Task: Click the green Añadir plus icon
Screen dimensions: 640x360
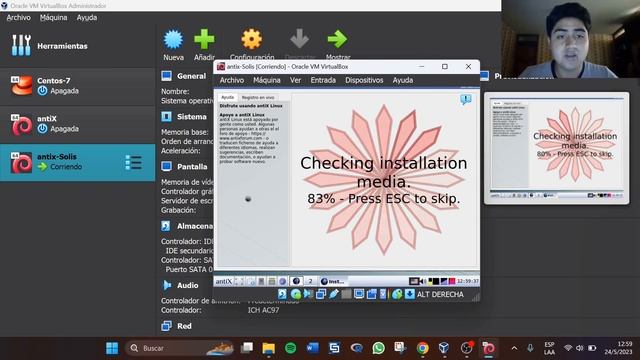Action: pyautogui.click(x=204, y=39)
